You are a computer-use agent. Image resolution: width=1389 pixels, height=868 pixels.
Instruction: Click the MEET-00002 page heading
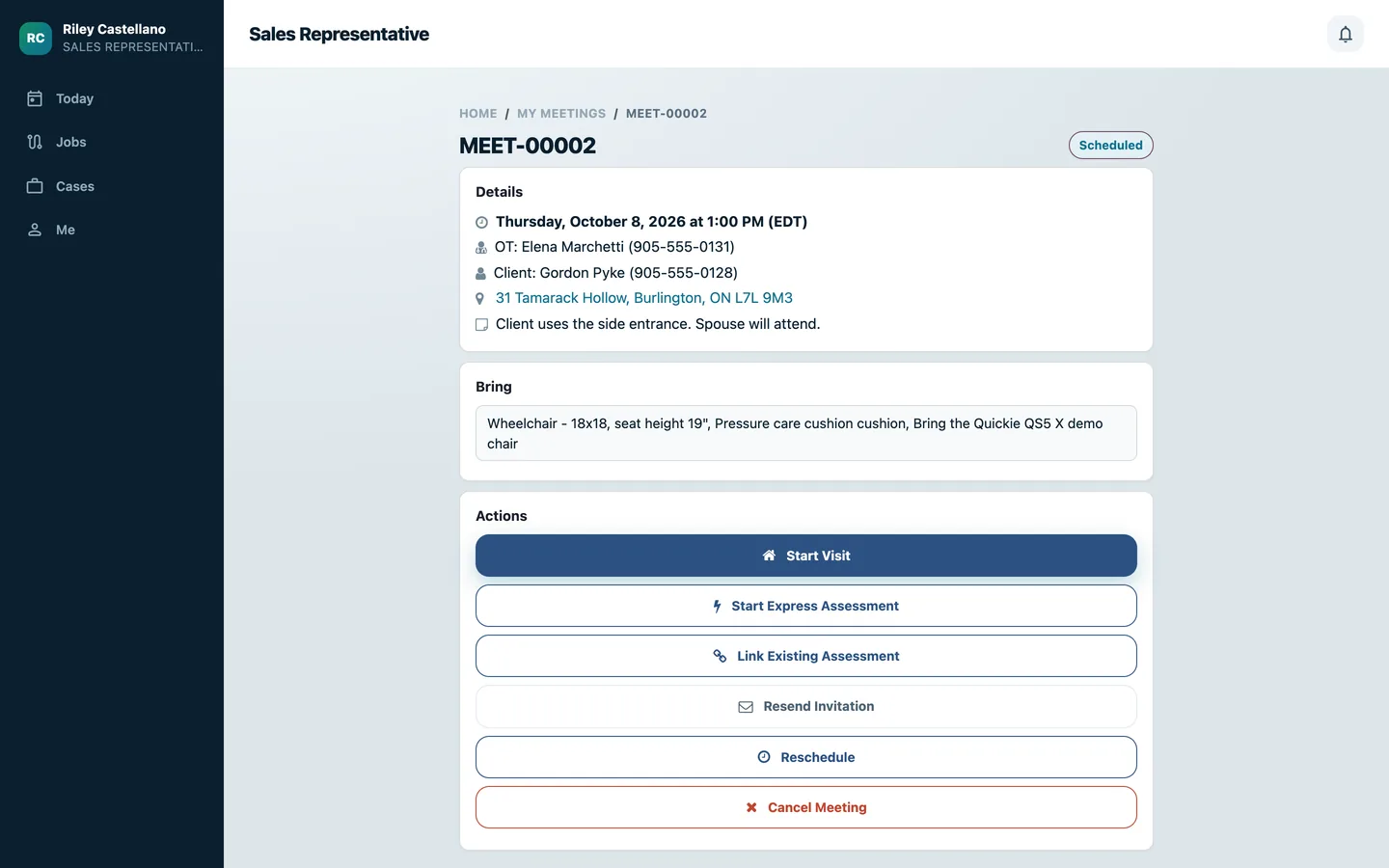(x=528, y=146)
